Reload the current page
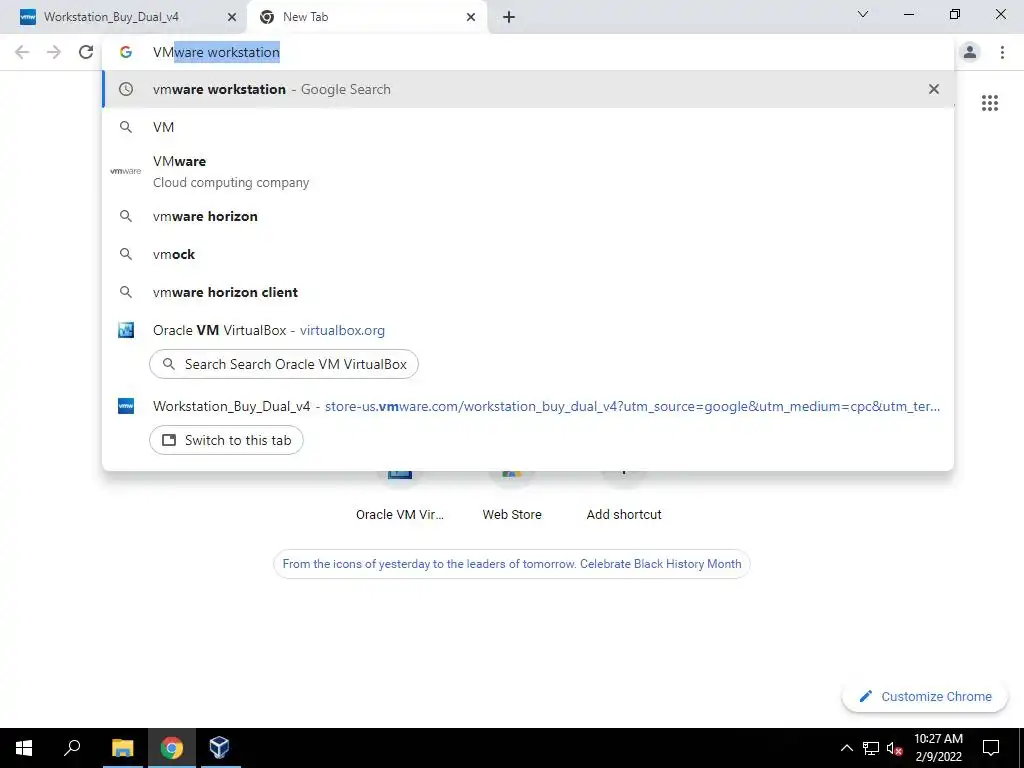 [x=86, y=52]
